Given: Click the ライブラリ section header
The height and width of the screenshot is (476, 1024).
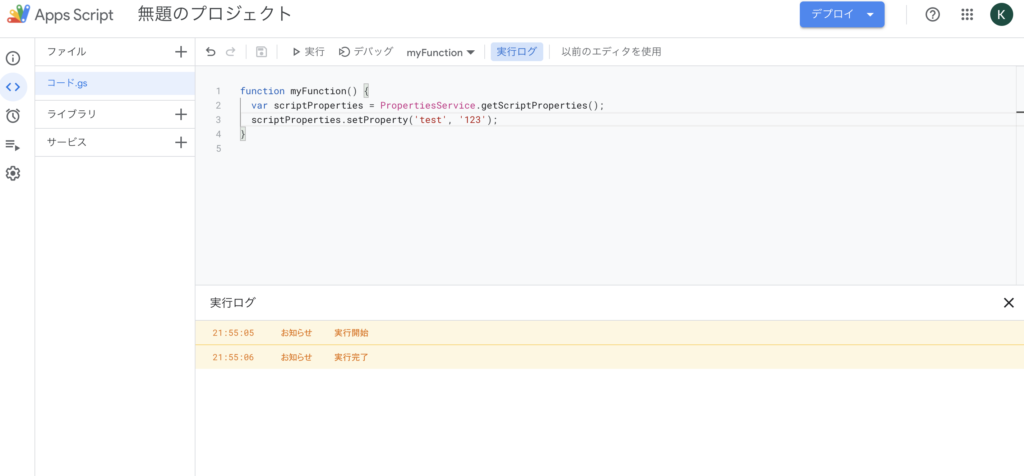Looking at the screenshot, I should click(x=72, y=114).
